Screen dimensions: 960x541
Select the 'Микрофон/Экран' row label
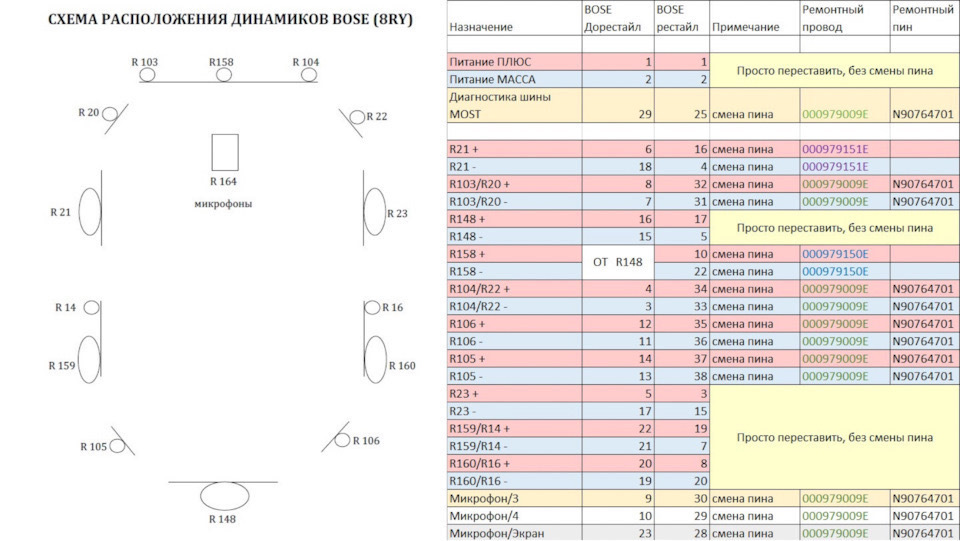pos(497,533)
